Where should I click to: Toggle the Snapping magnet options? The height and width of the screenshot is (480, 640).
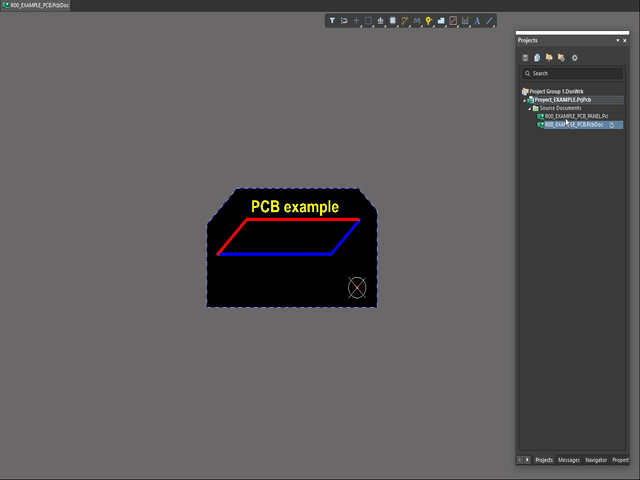coord(344,21)
